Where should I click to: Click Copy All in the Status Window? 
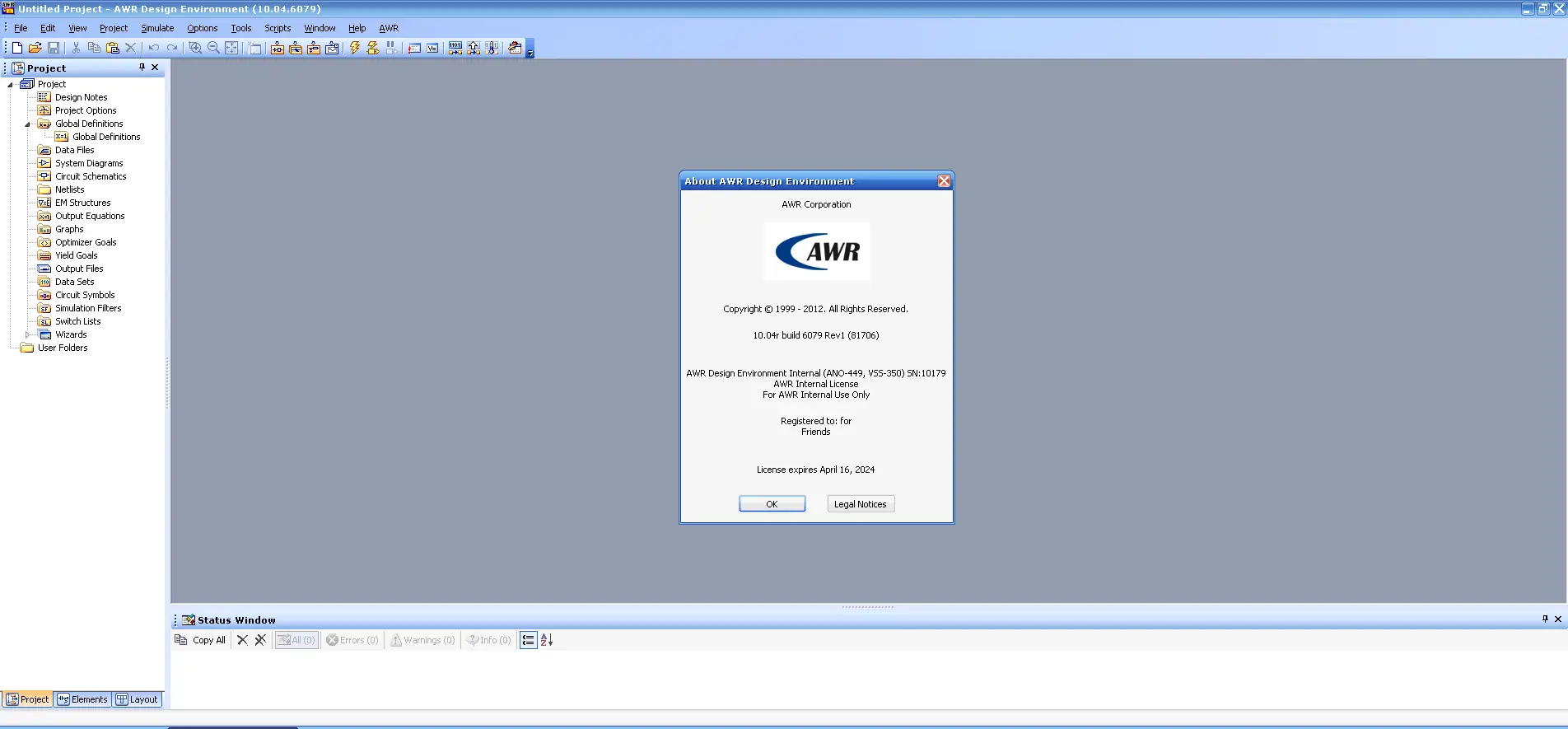tap(200, 640)
